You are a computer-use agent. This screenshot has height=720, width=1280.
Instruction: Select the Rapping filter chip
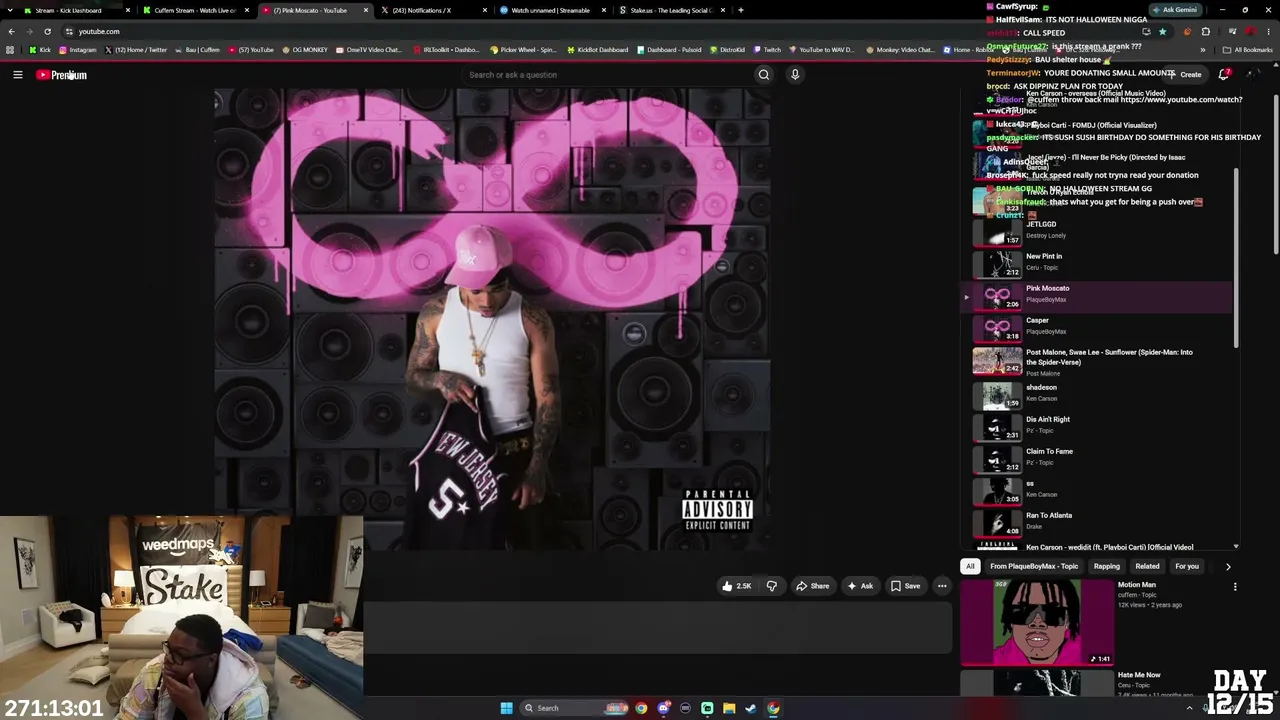point(1107,566)
